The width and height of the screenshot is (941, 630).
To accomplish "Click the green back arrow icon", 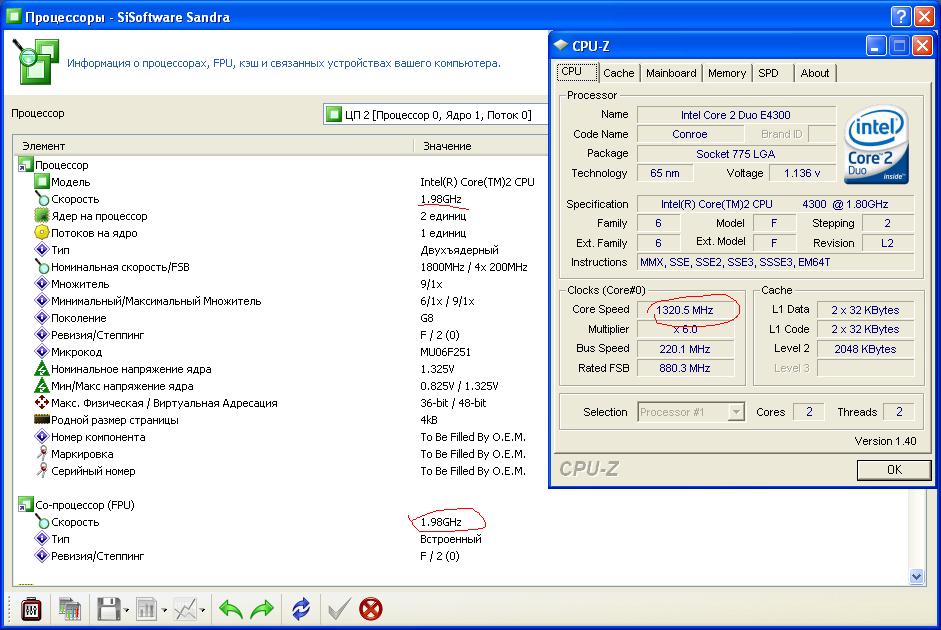I will (x=231, y=608).
